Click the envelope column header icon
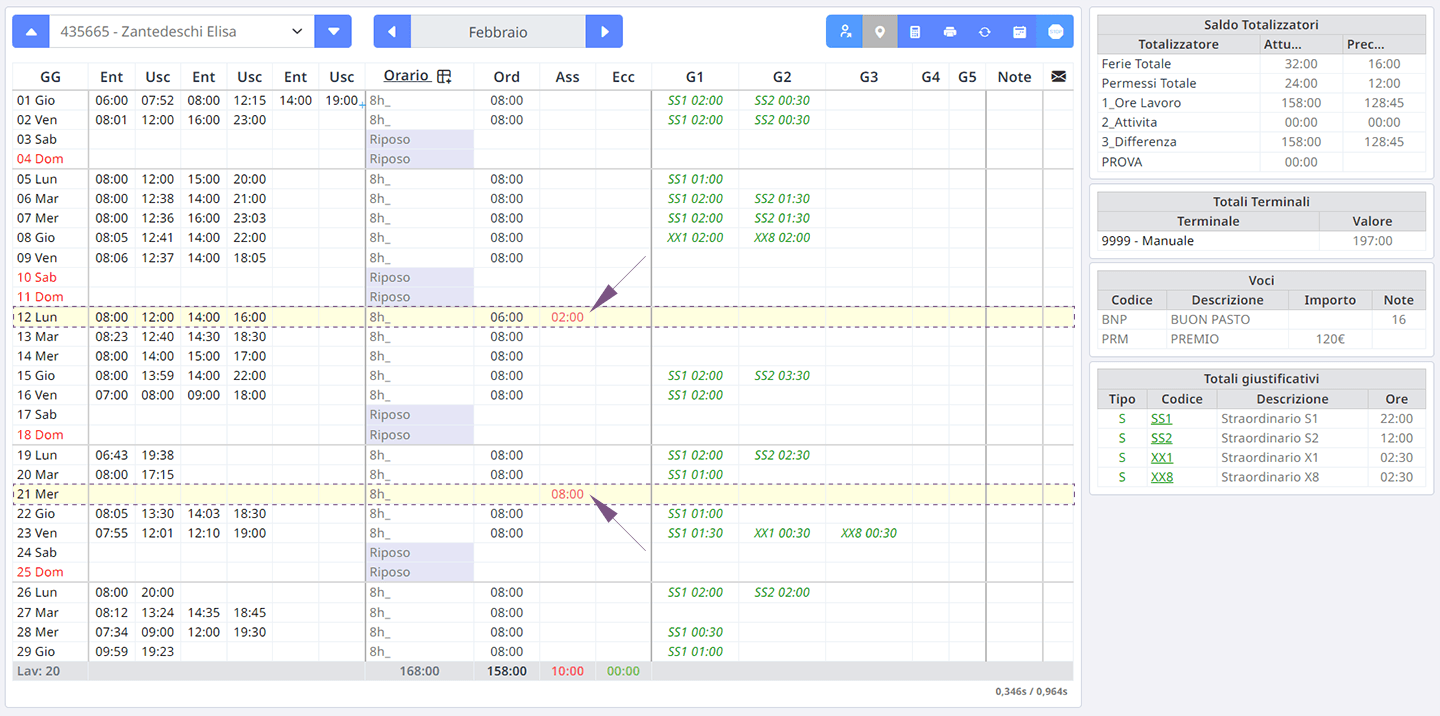This screenshot has width=1440, height=716. 1058,76
